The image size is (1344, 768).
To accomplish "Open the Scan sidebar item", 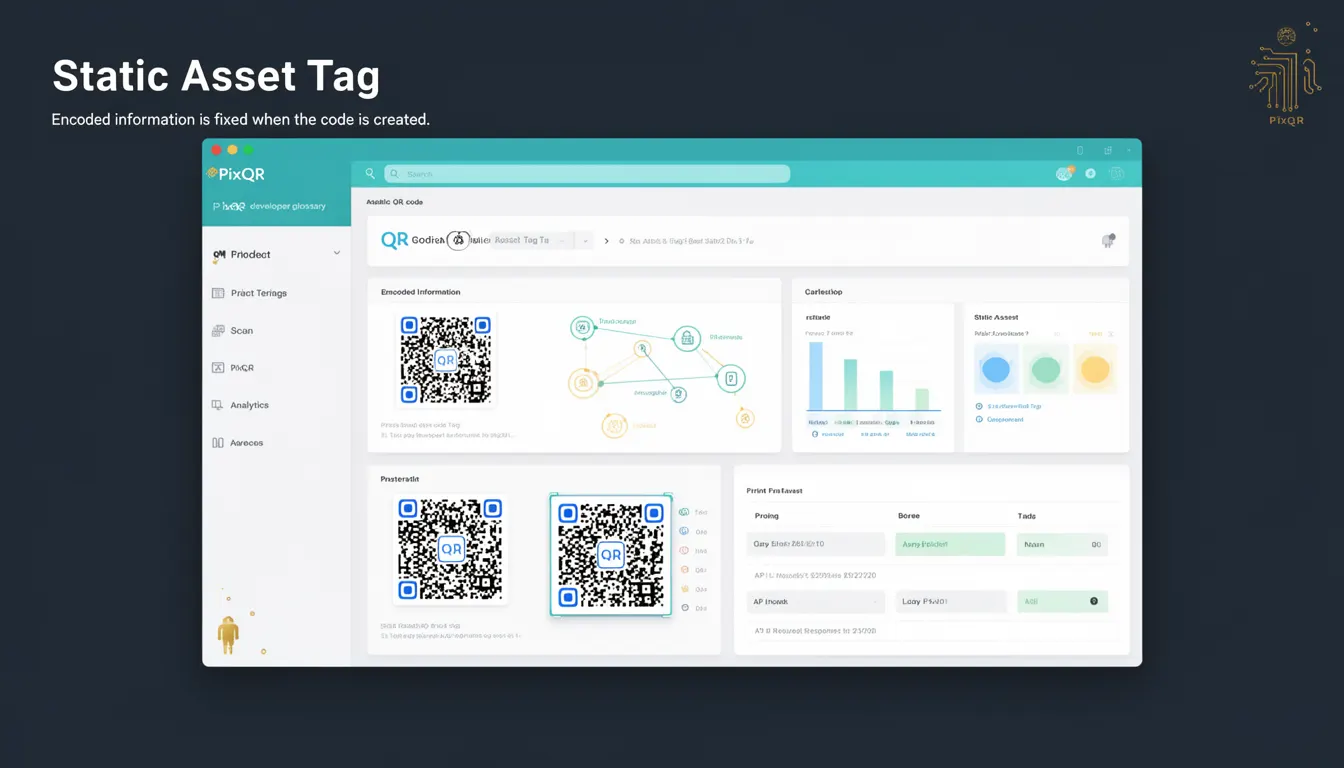I will click(241, 330).
